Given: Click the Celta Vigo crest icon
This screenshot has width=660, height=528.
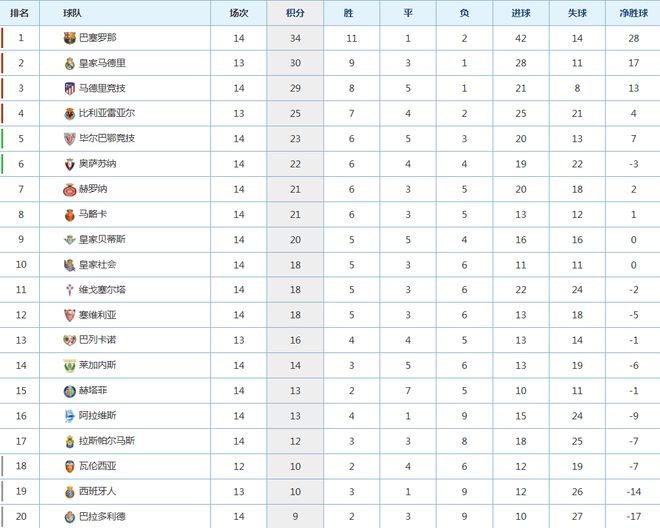Looking at the screenshot, I should click(69, 290).
